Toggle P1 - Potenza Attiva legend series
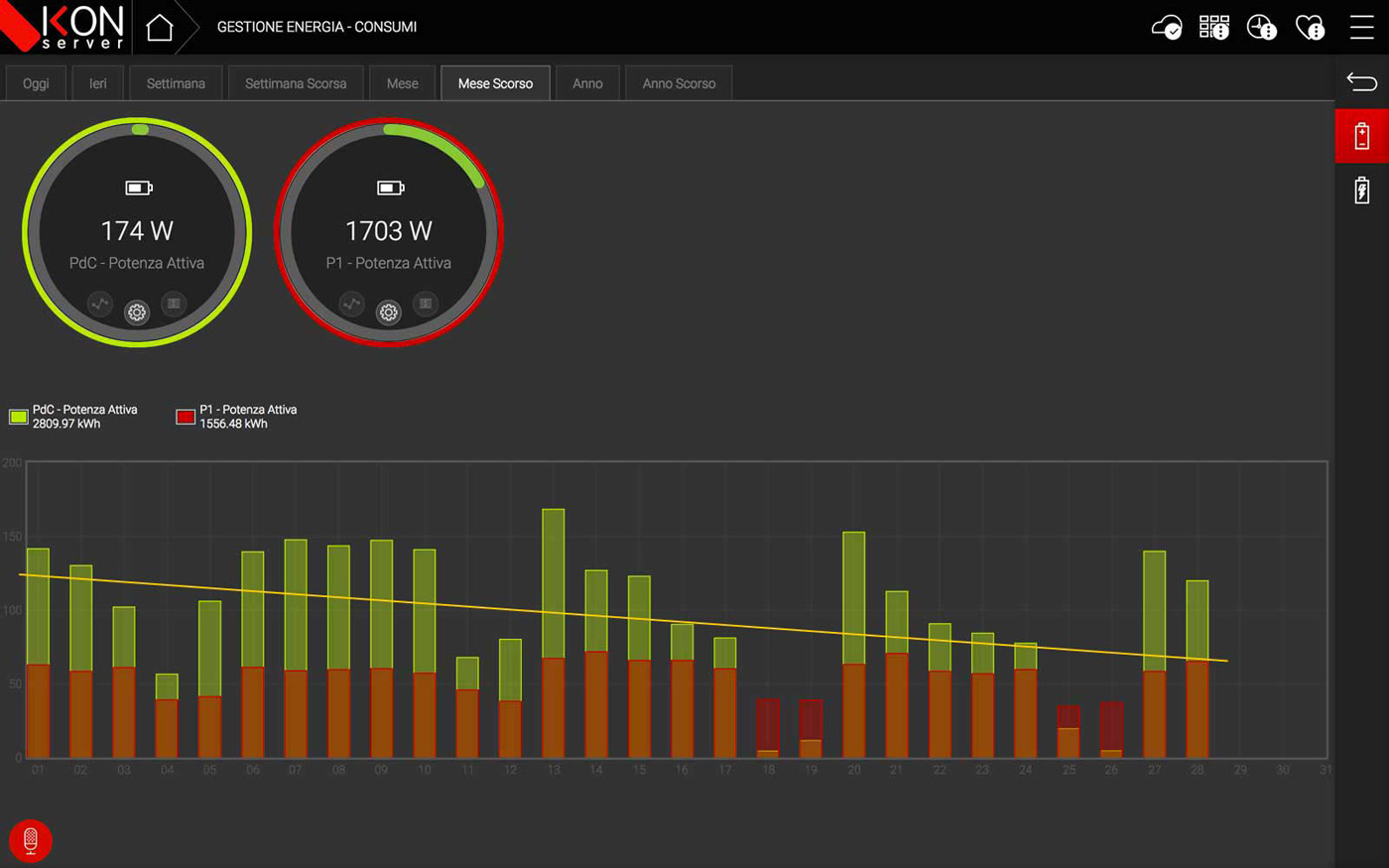 pos(186,417)
